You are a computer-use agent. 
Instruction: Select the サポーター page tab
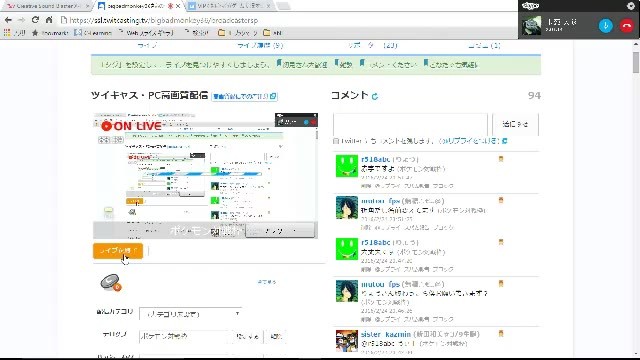pyautogui.click(x=373, y=45)
